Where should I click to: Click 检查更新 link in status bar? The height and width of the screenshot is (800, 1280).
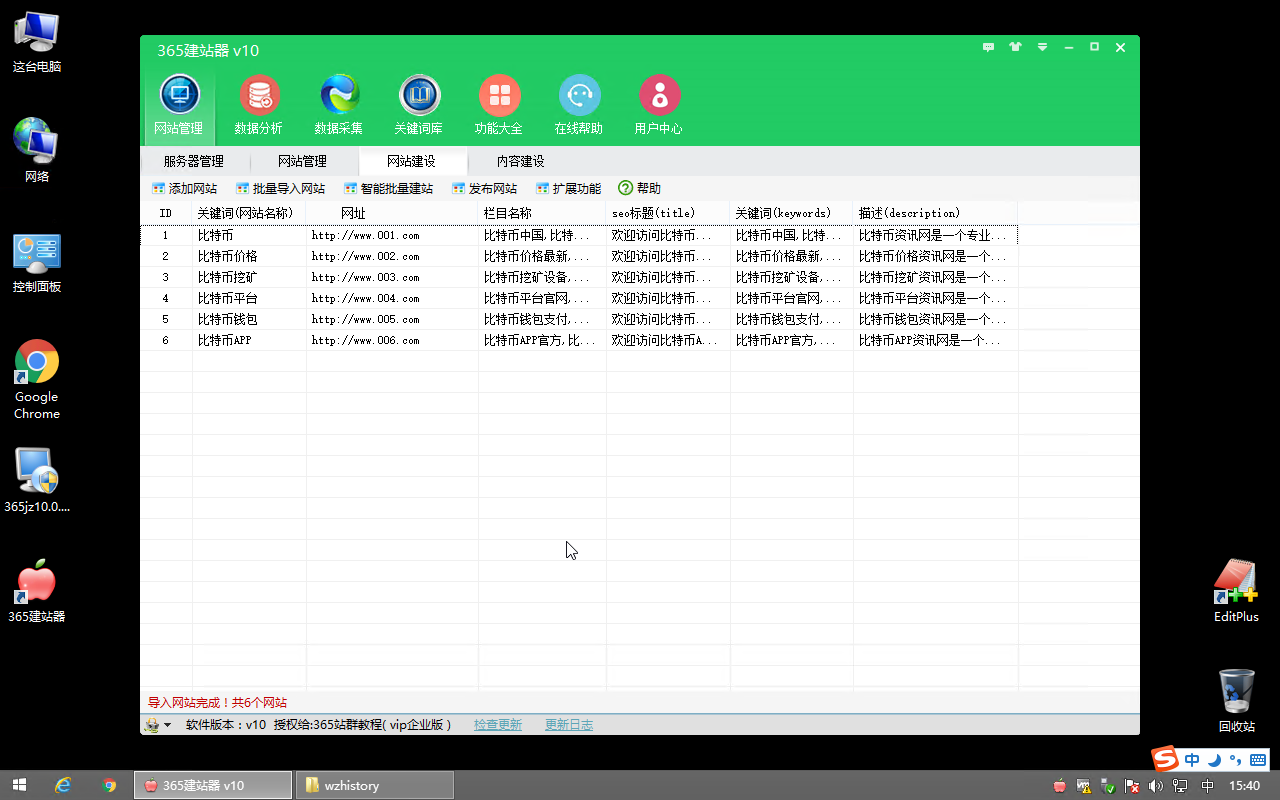(x=498, y=725)
